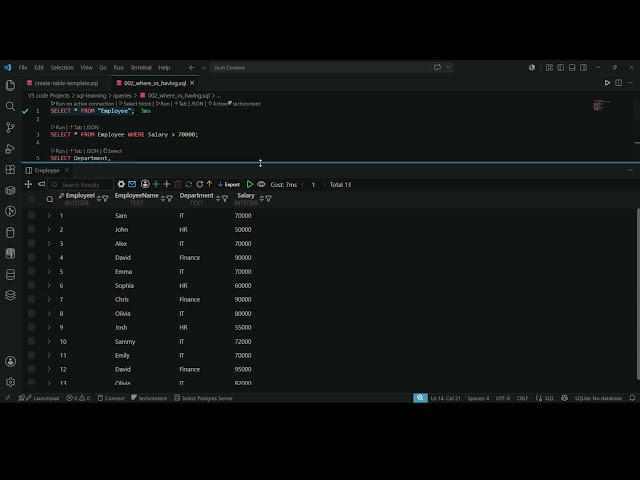The height and width of the screenshot is (480, 640).
Task: Click the Finance cell in row 12
Action: pos(189,369)
